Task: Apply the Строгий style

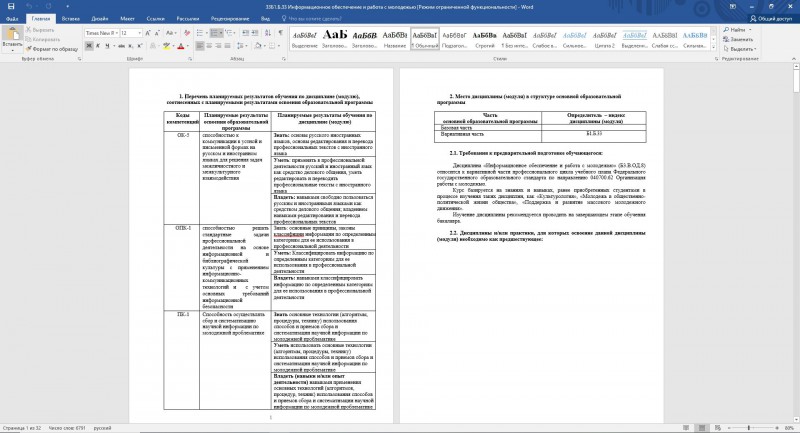Action: pos(484,39)
